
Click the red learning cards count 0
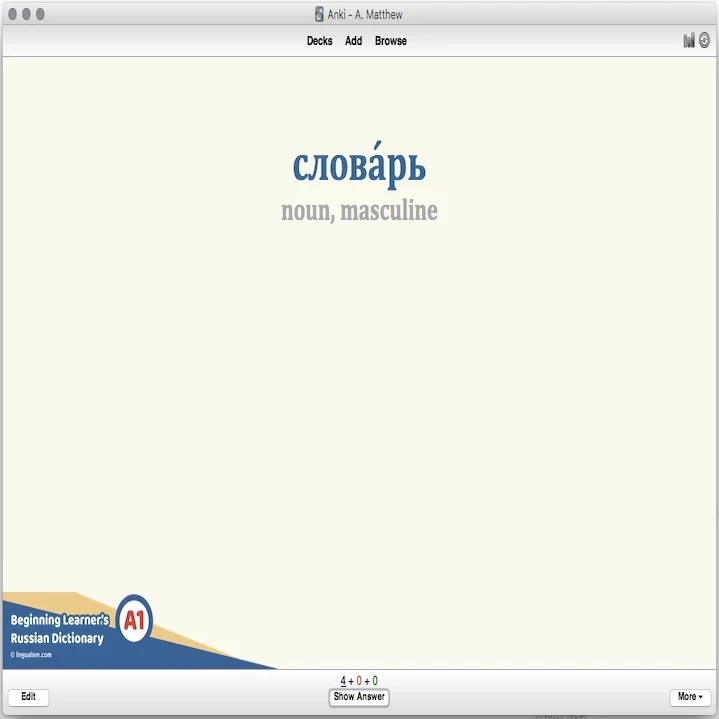point(359,681)
